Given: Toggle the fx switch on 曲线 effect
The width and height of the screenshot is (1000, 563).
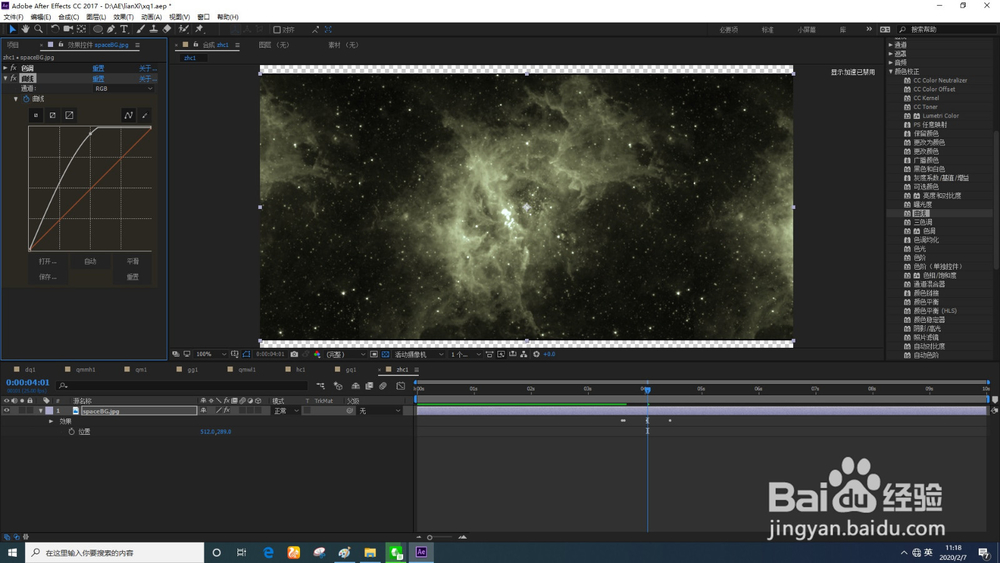Looking at the screenshot, I should [x=13, y=78].
